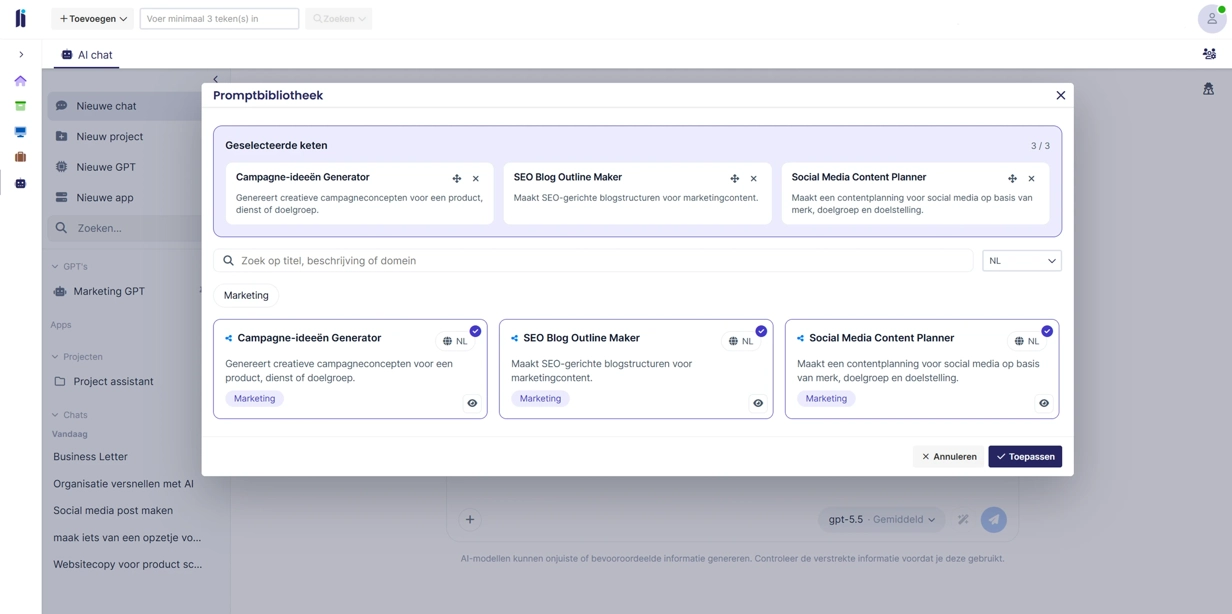The image size is (1232, 614).
Task: Click Annuleren to cancel
Action: (x=949, y=457)
